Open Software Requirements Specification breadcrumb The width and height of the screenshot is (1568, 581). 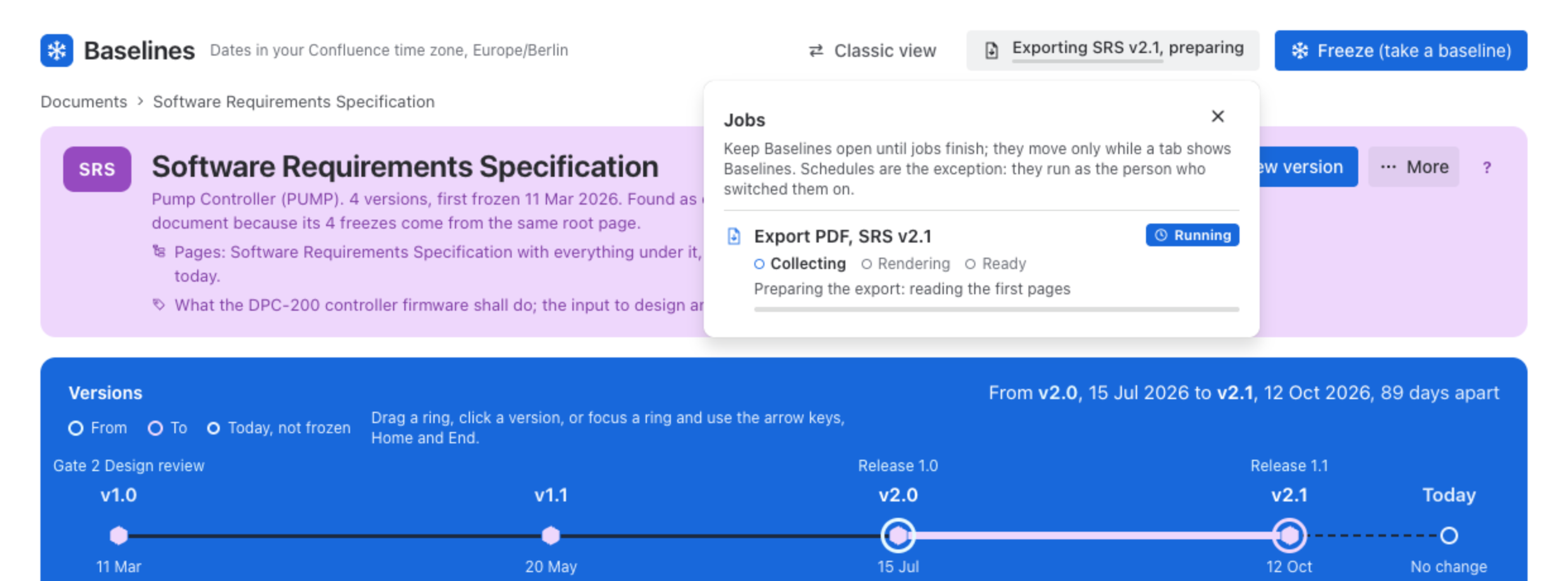294,102
